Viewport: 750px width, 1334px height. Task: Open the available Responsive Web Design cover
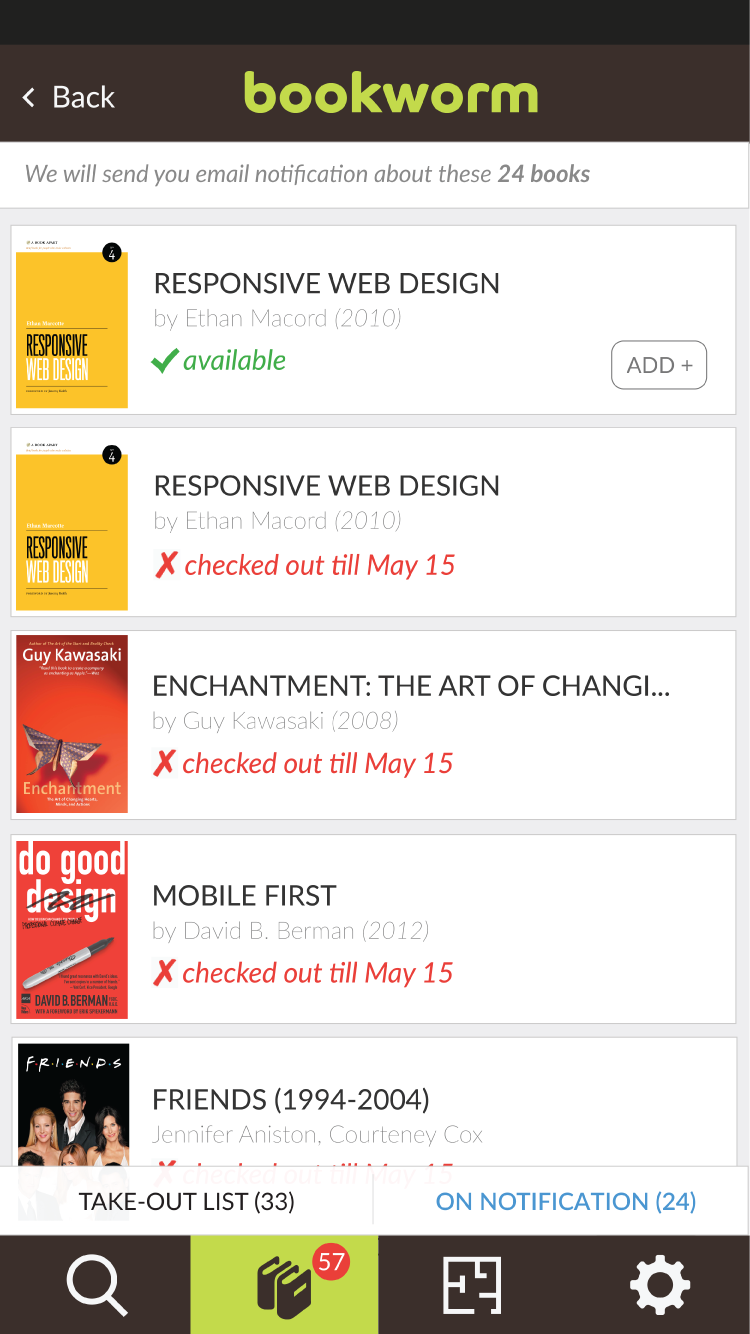tap(72, 322)
